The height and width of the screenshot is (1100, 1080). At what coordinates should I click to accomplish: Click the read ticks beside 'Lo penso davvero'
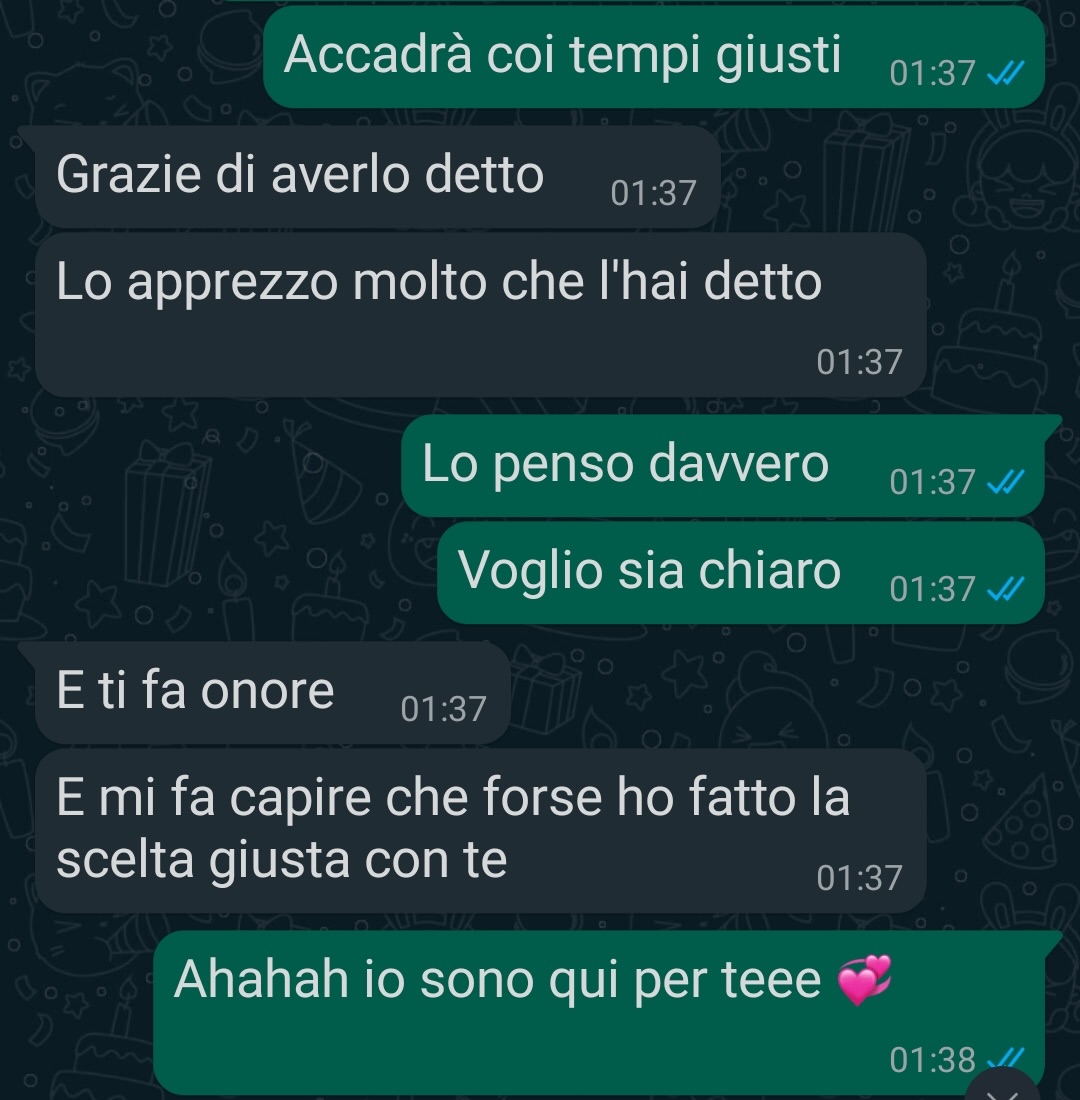(1006, 481)
